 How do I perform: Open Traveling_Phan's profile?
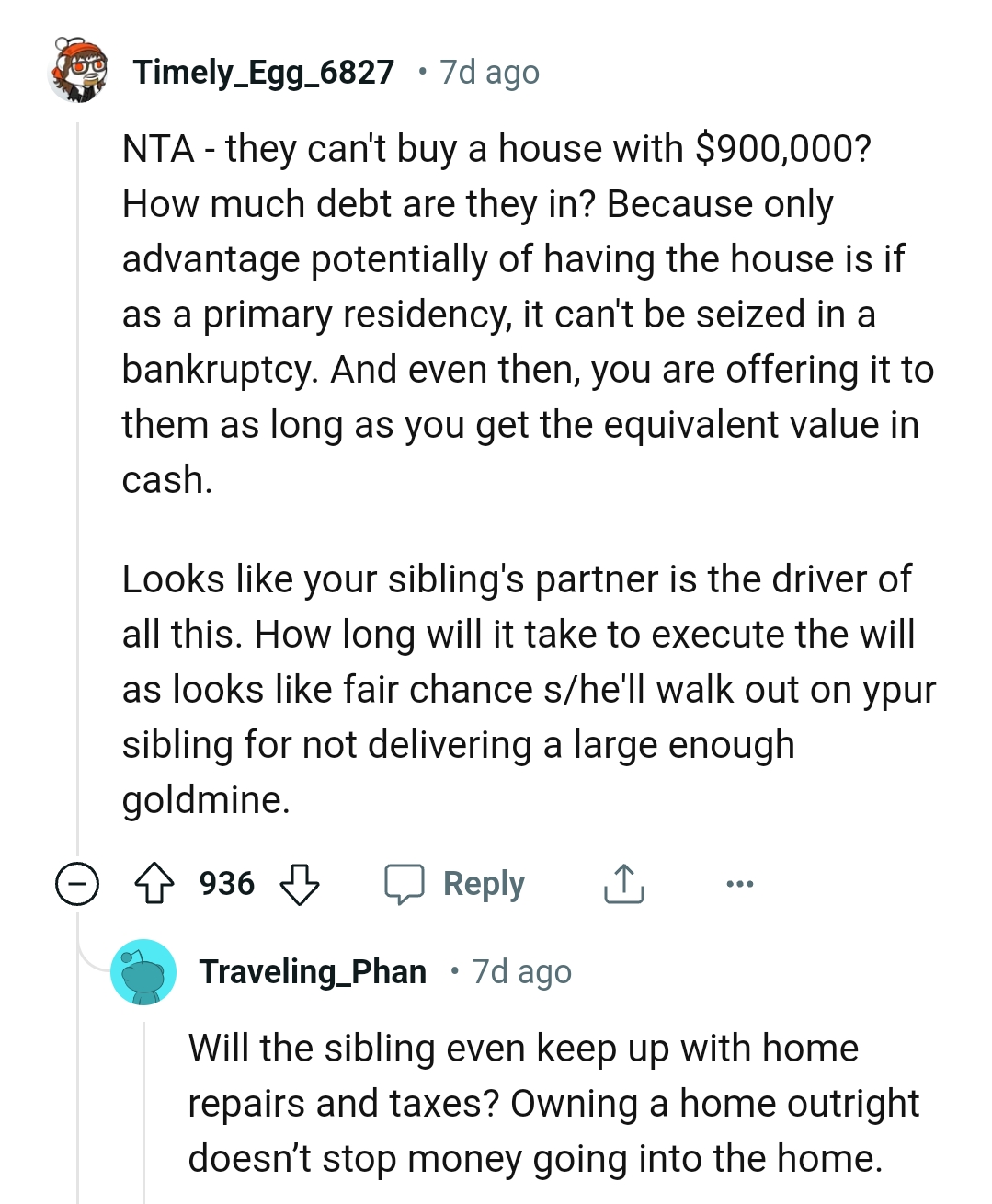coord(314,971)
